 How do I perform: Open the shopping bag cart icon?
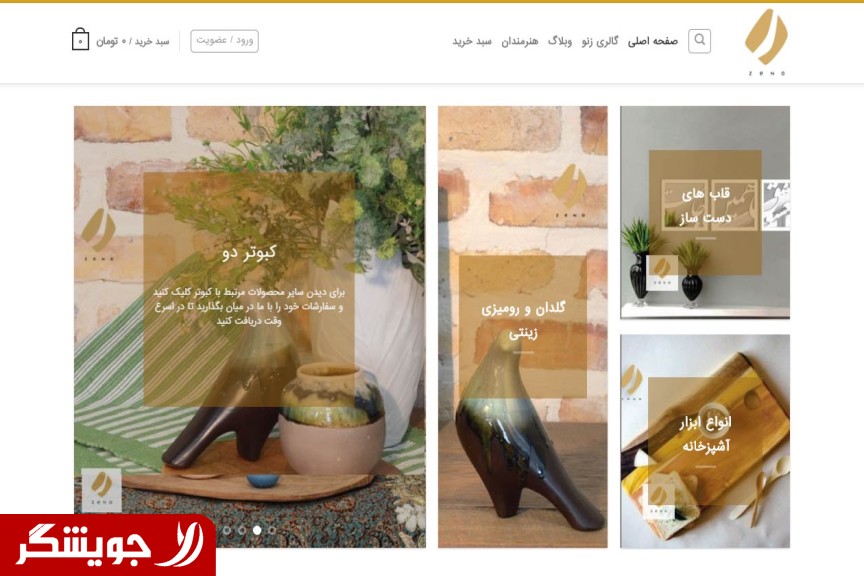[80, 40]
